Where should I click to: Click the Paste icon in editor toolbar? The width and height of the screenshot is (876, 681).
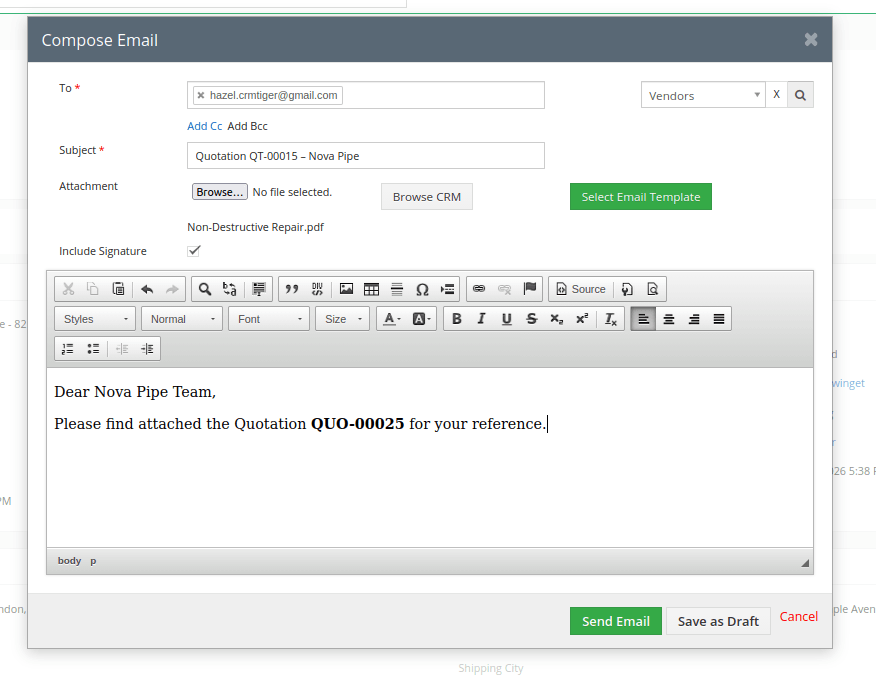point(118,289)
